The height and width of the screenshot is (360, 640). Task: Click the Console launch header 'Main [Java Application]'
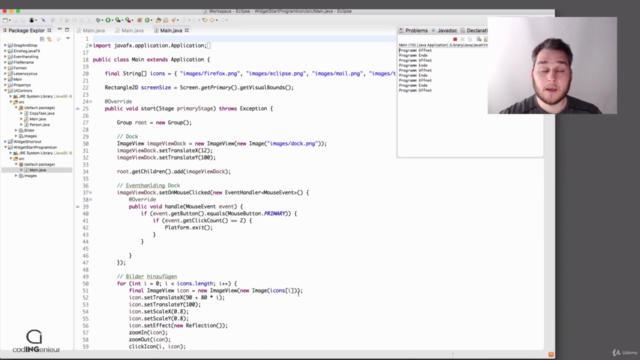pos(443,45)
